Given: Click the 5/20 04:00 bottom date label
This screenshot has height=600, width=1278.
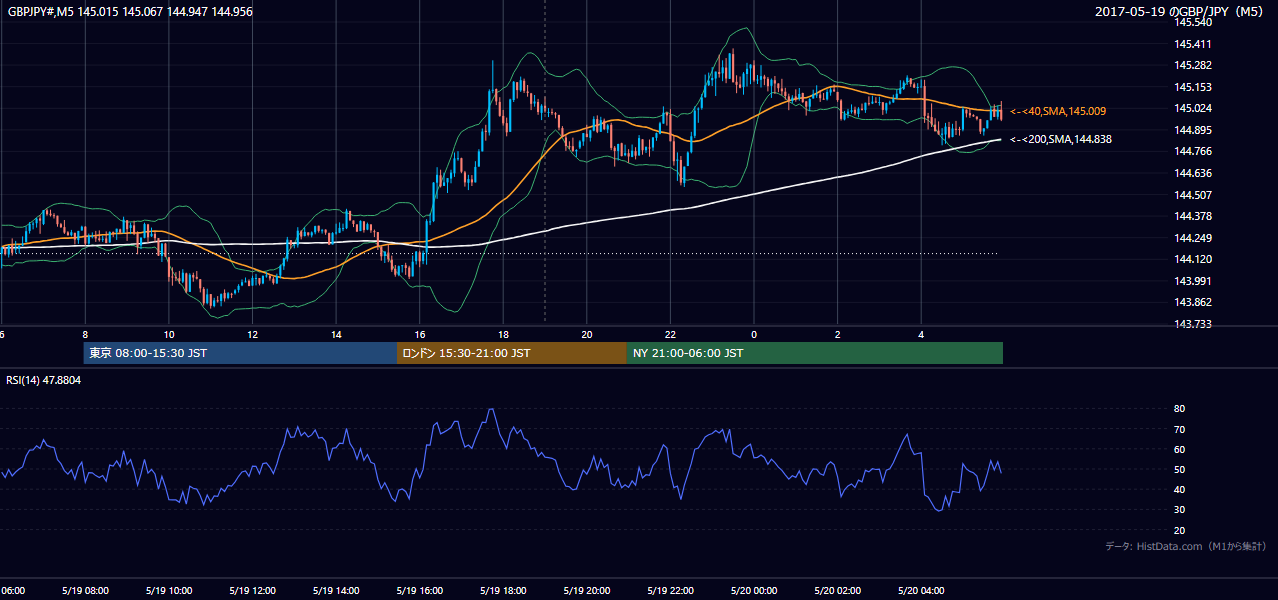Looking at the screenshot, I should [x=922, y=591].
